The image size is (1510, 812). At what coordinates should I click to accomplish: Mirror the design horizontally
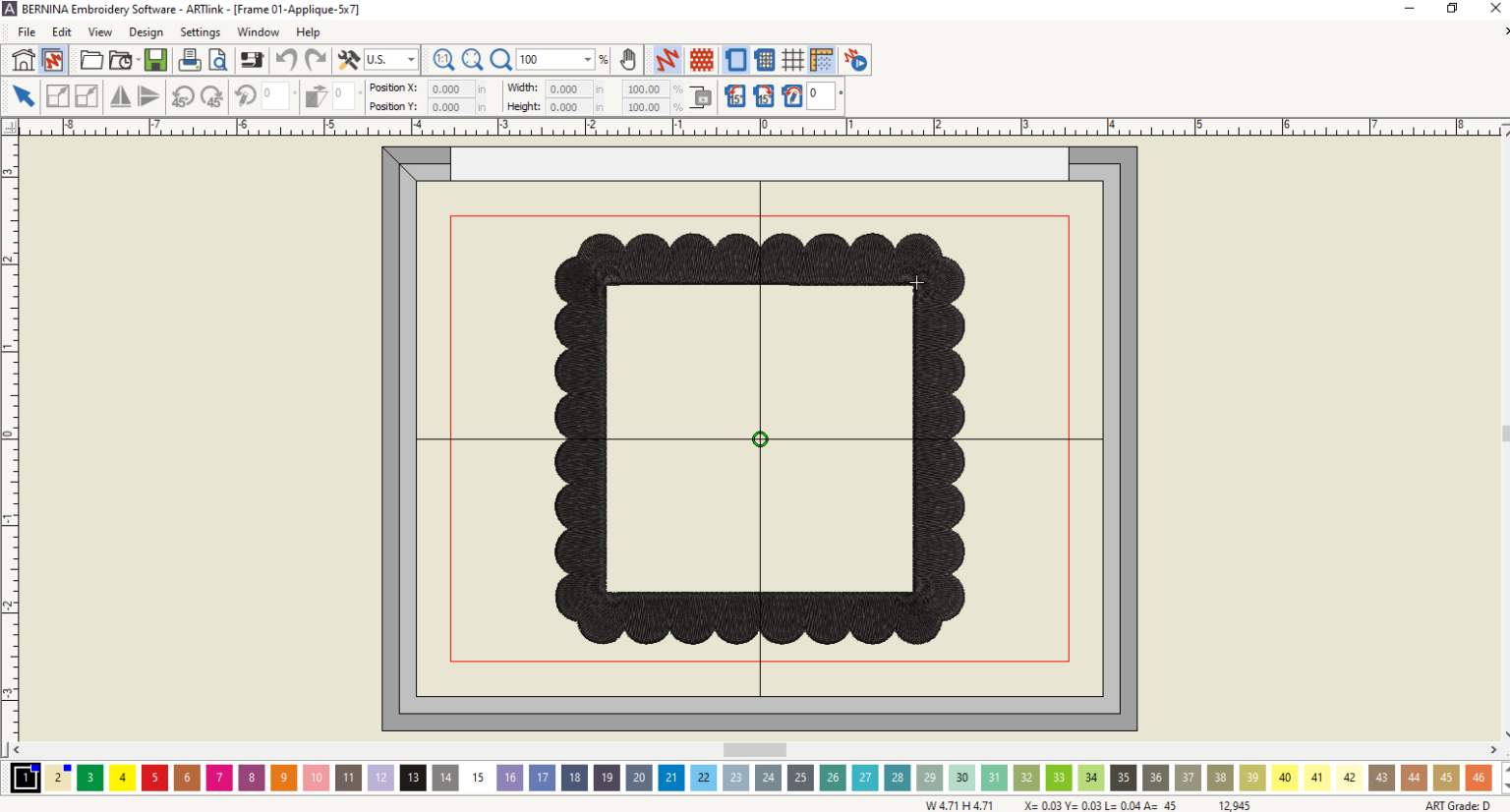[x=120, y=95]
